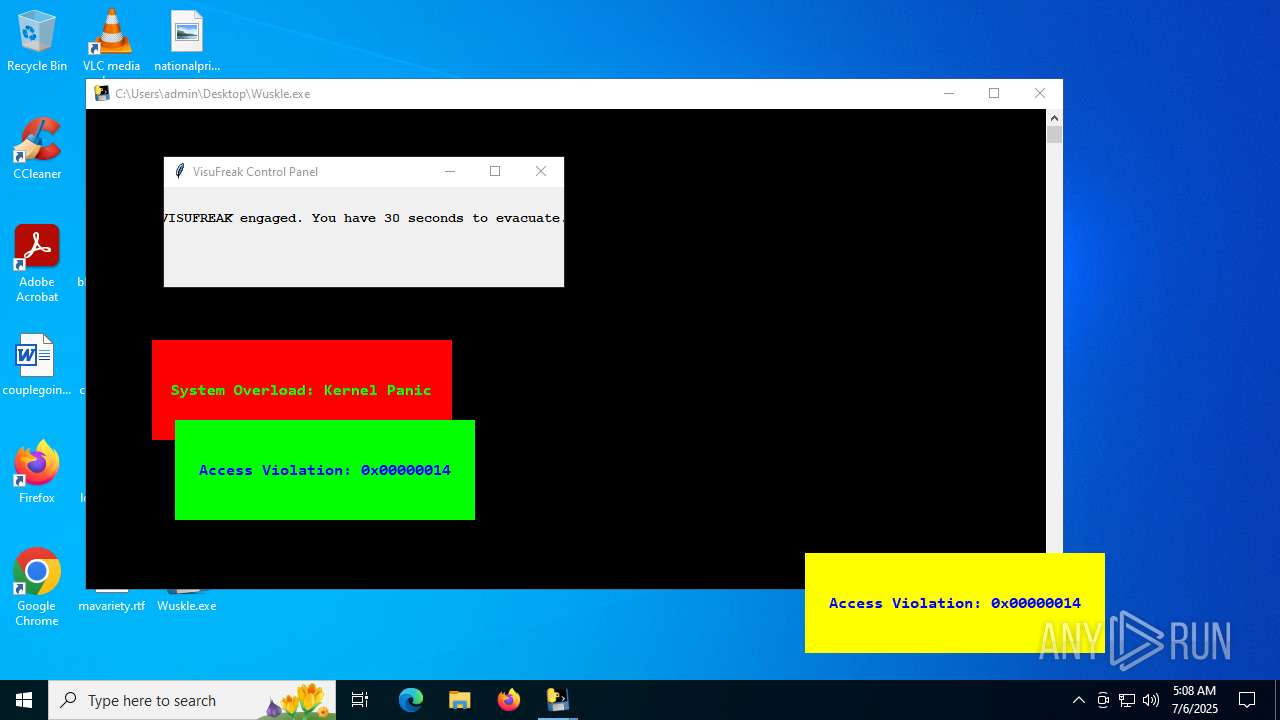Image resolution: width=1280 pixels, height=720 pixels.
Task: Close the Wuskle.exe console window
Action: click(x=1040, y=93)
